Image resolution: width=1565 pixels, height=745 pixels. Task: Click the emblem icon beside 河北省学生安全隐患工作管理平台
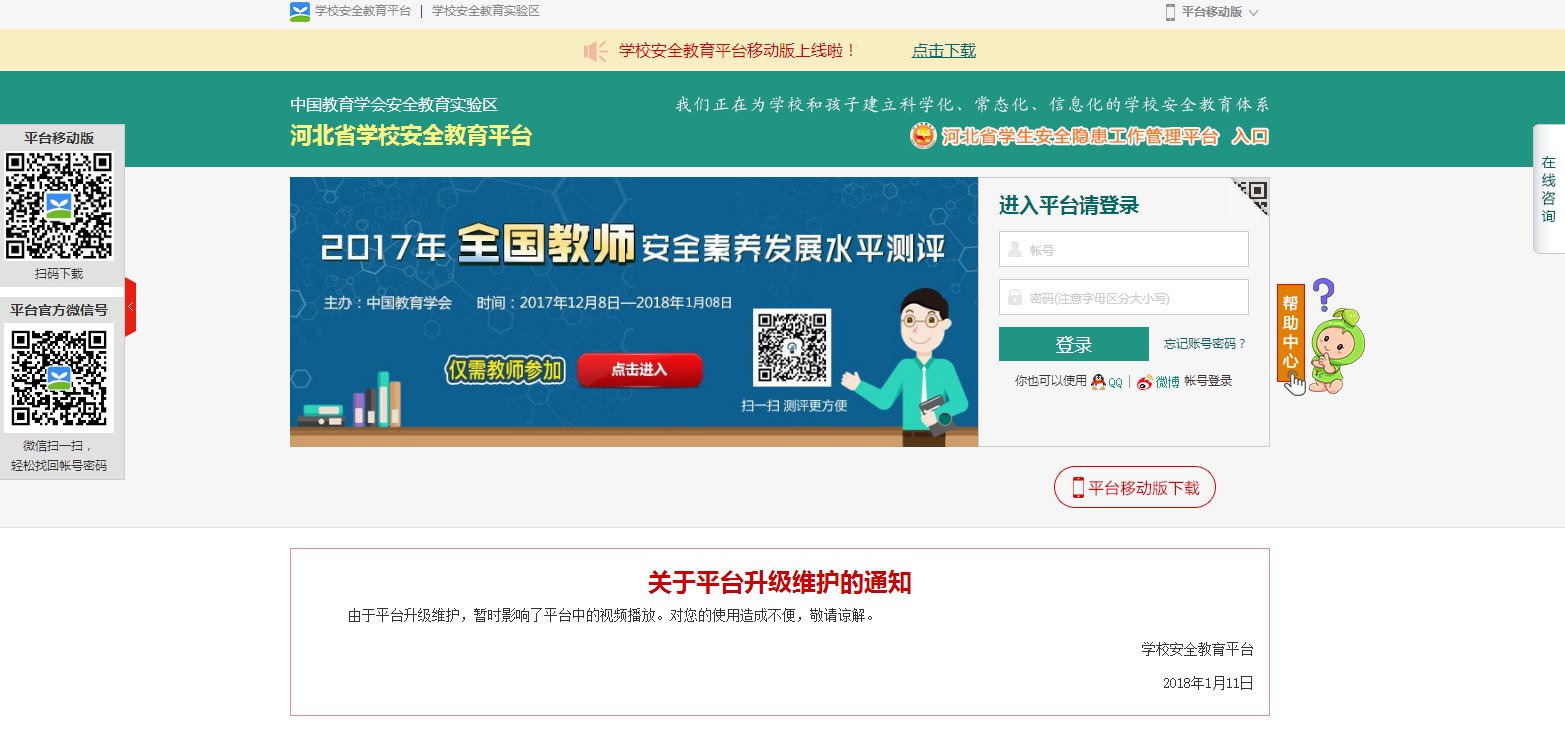click(x=924, y=135)
